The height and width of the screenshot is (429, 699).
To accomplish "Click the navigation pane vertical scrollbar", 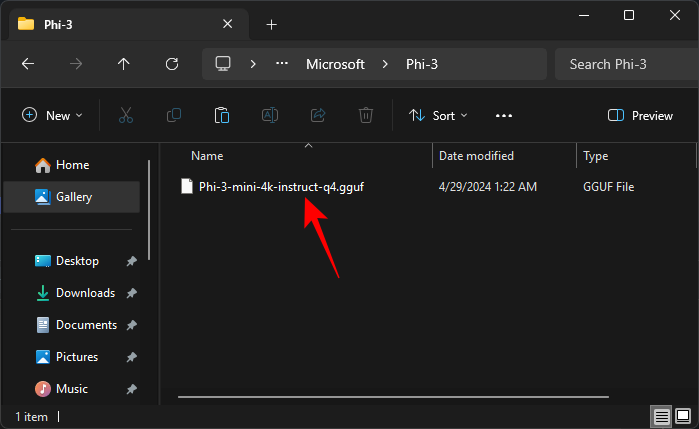I will click(x=149, y=210).
